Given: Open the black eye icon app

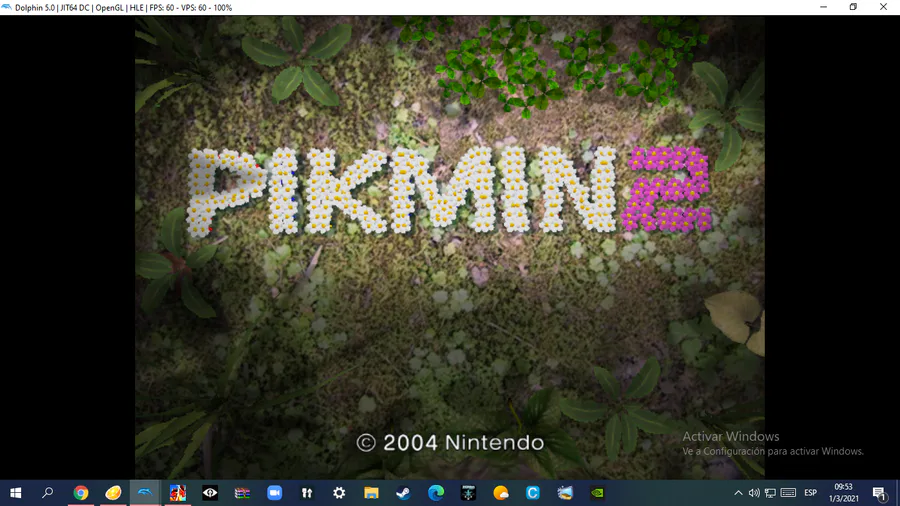Looking at the screenshot, I should point(210,493).
